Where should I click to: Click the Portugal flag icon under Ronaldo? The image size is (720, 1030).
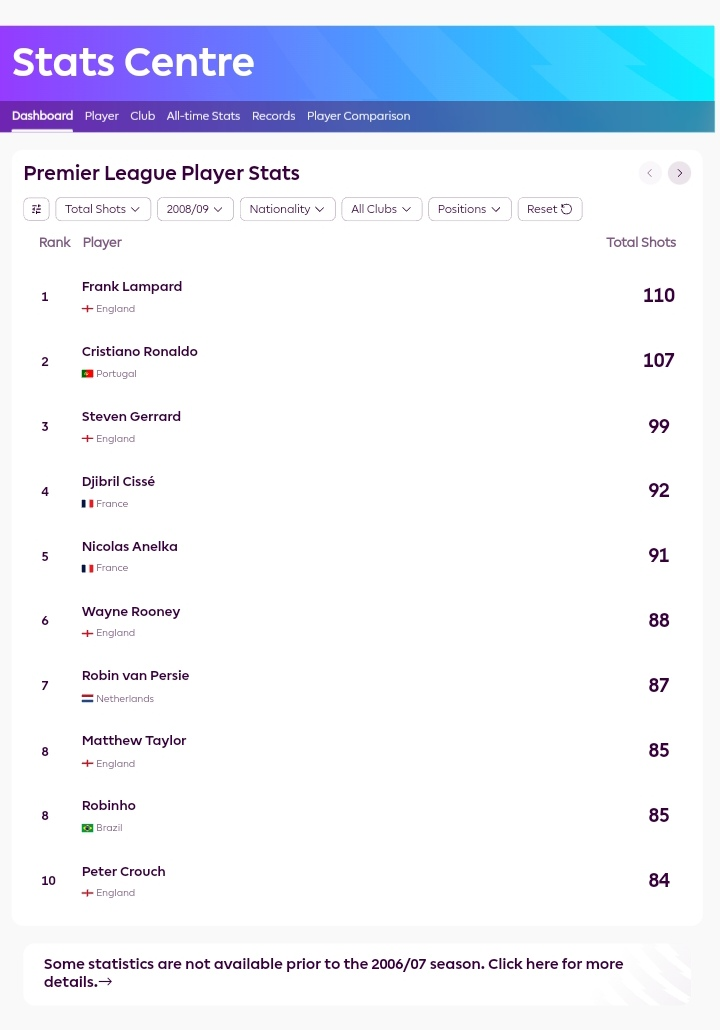pyautogui.click(x=87, y=374)
